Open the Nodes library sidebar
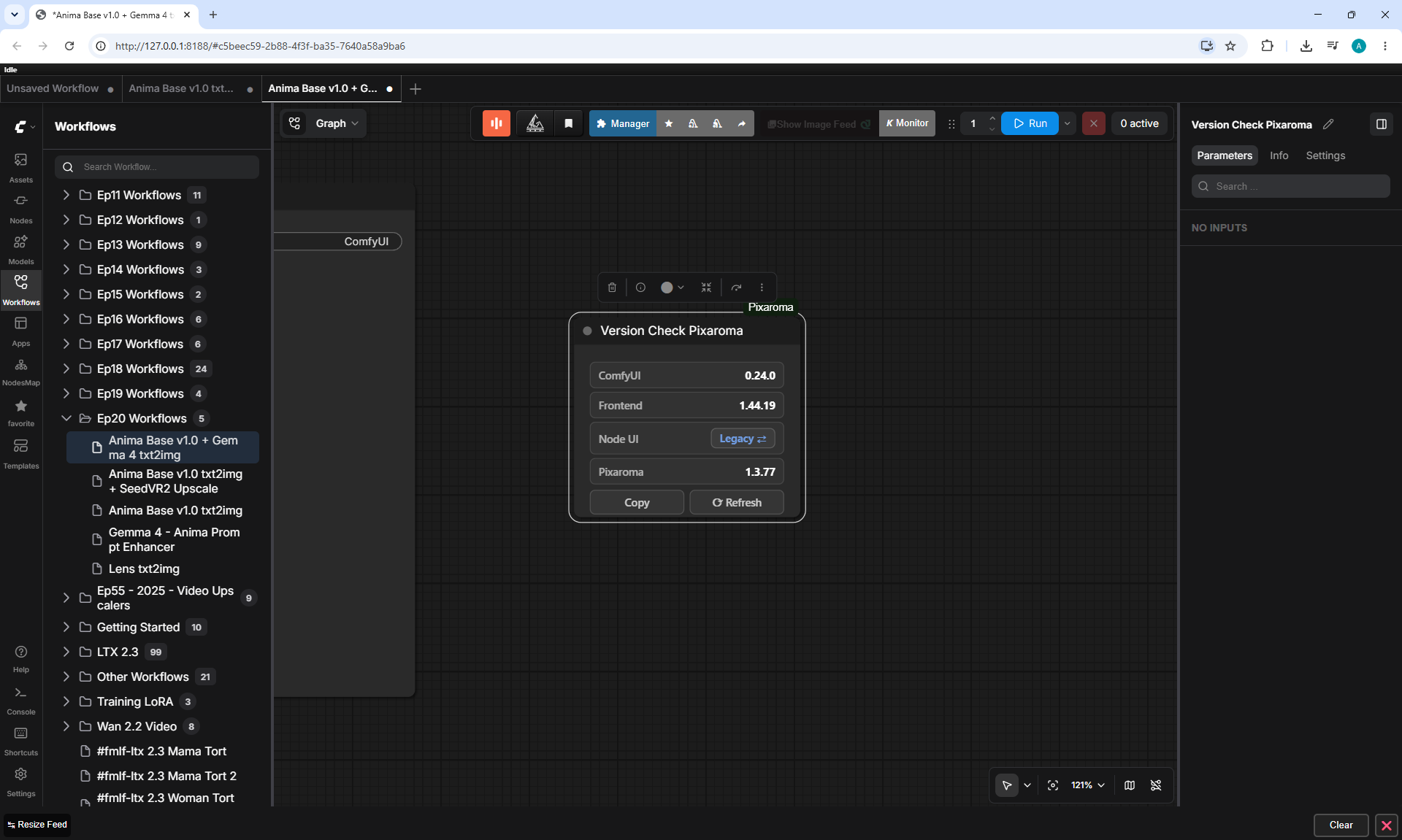 (x=21, y=209)
